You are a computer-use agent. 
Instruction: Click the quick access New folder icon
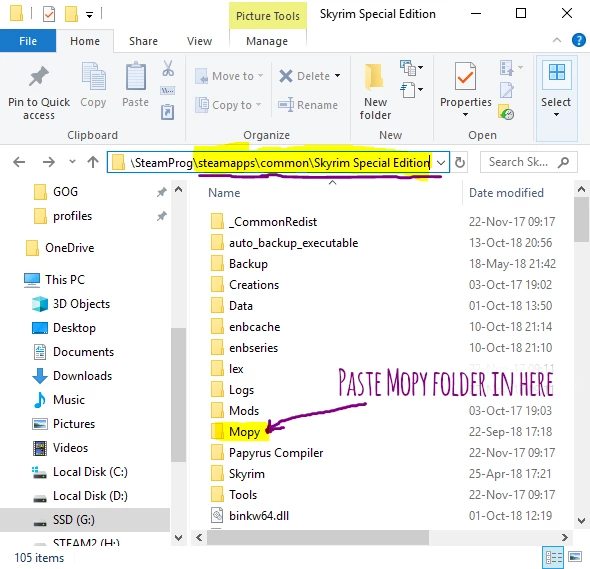(71, 14)
